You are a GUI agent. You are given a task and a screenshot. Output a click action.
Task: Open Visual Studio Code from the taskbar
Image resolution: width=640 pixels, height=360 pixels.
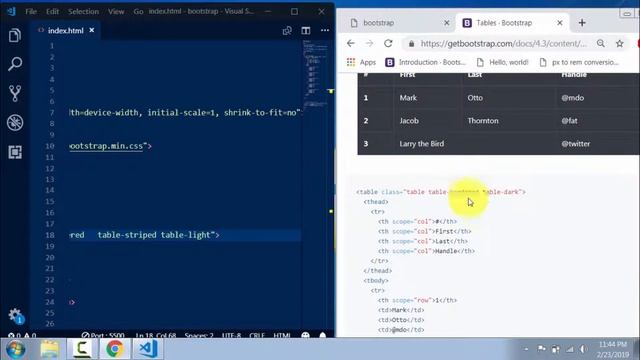pos(147,349)
